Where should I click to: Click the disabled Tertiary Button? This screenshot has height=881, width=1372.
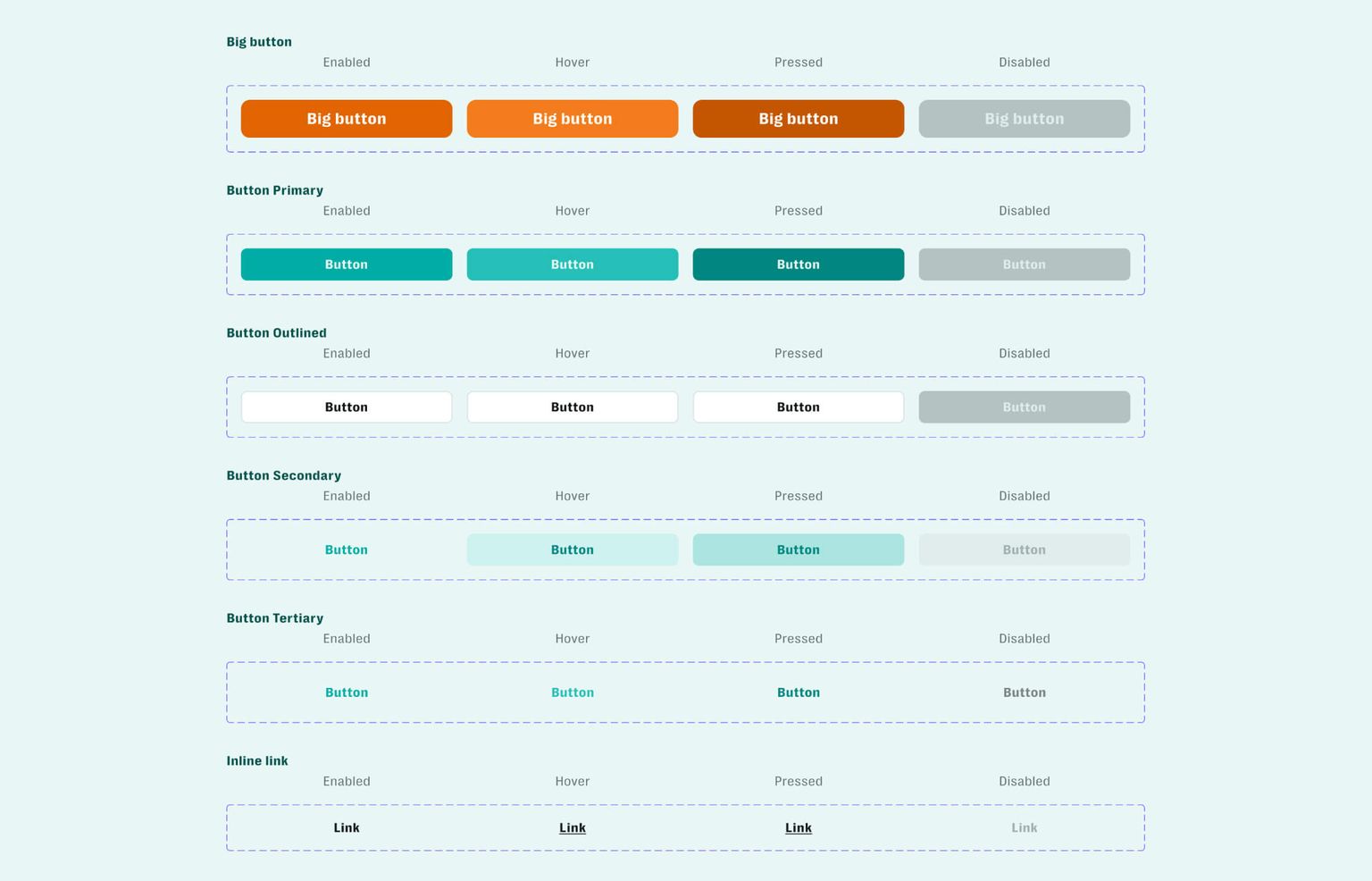click(x=1025, y=692)
